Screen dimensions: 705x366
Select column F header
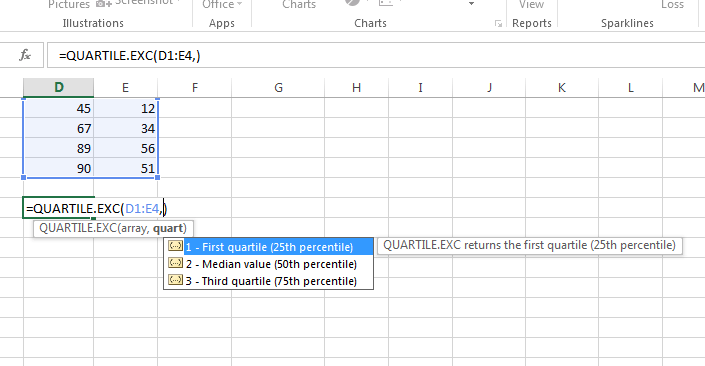(x=195, y=87)
